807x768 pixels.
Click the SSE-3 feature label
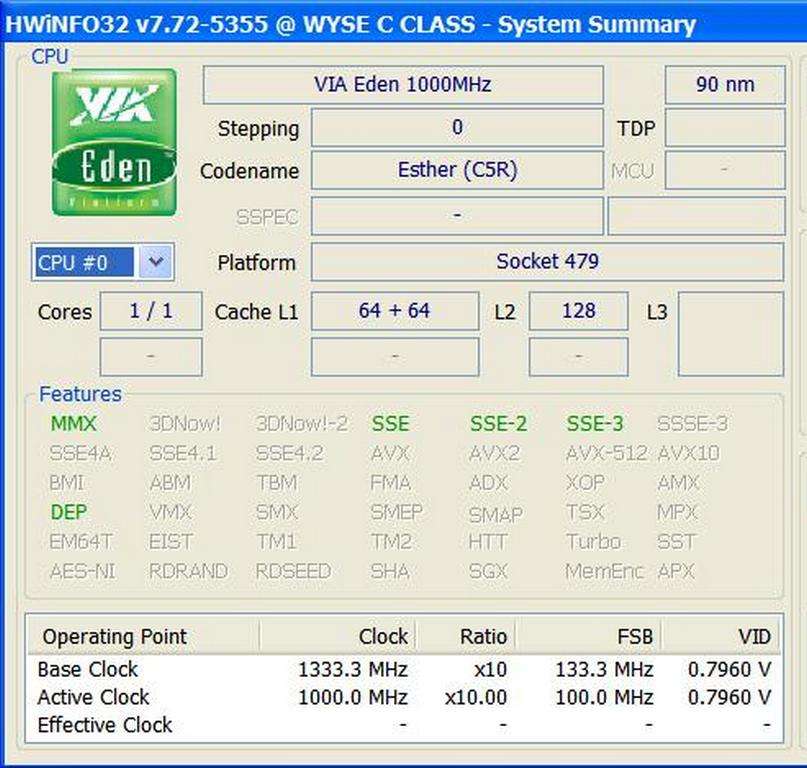click(593, 423)
